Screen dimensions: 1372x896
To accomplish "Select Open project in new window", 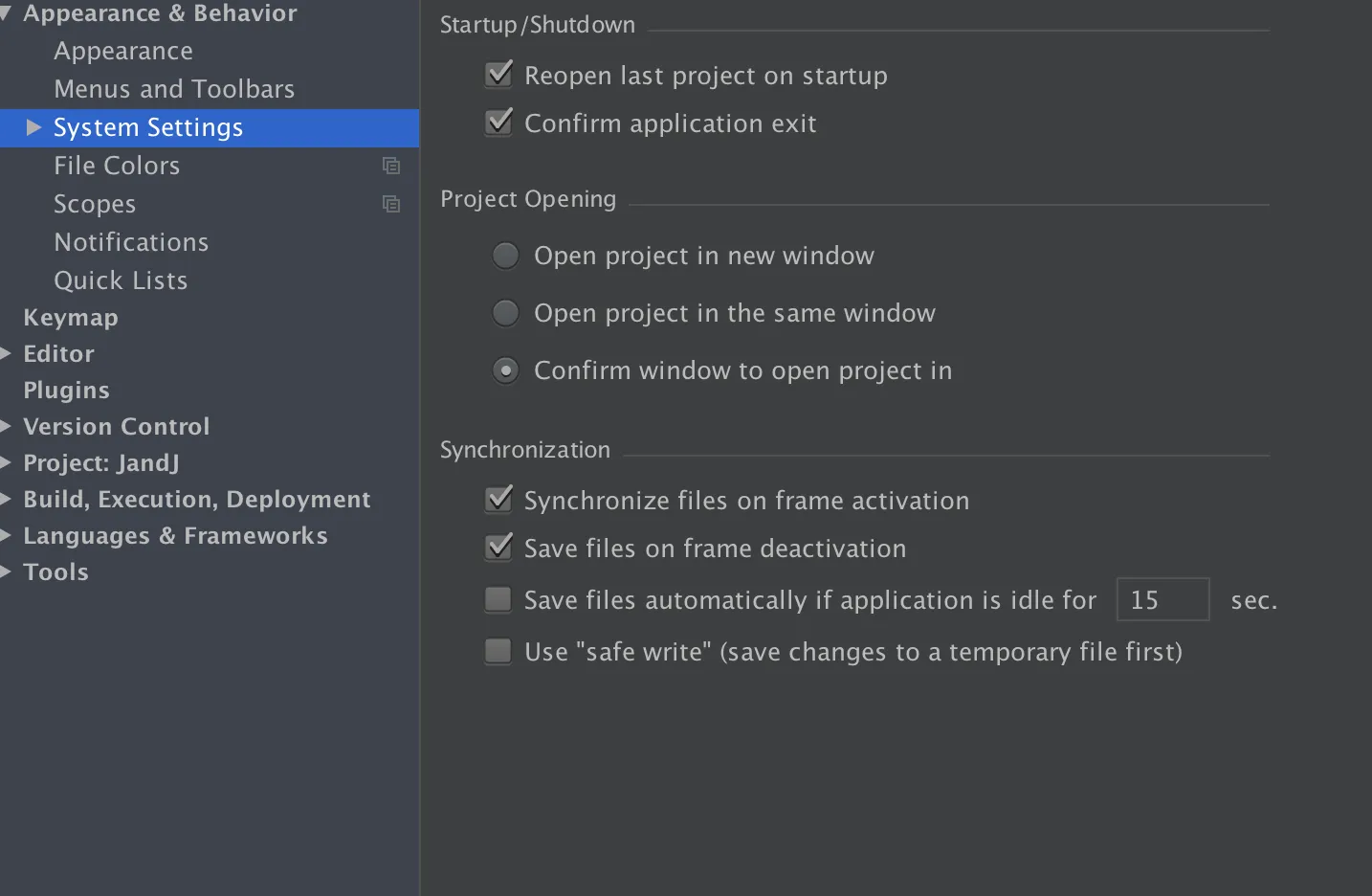I will 505,256.
